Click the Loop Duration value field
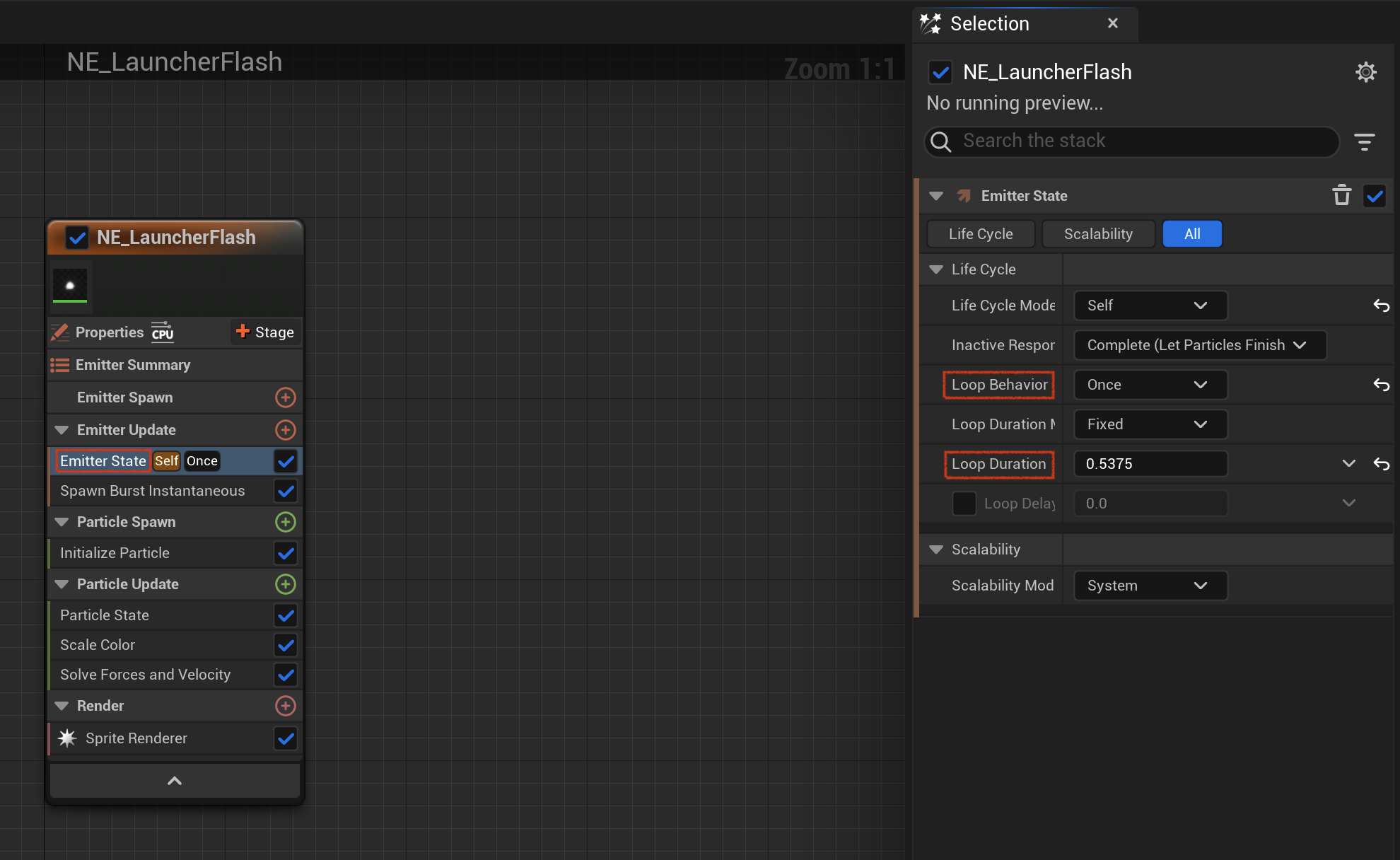 click(x=1150, y=464)
